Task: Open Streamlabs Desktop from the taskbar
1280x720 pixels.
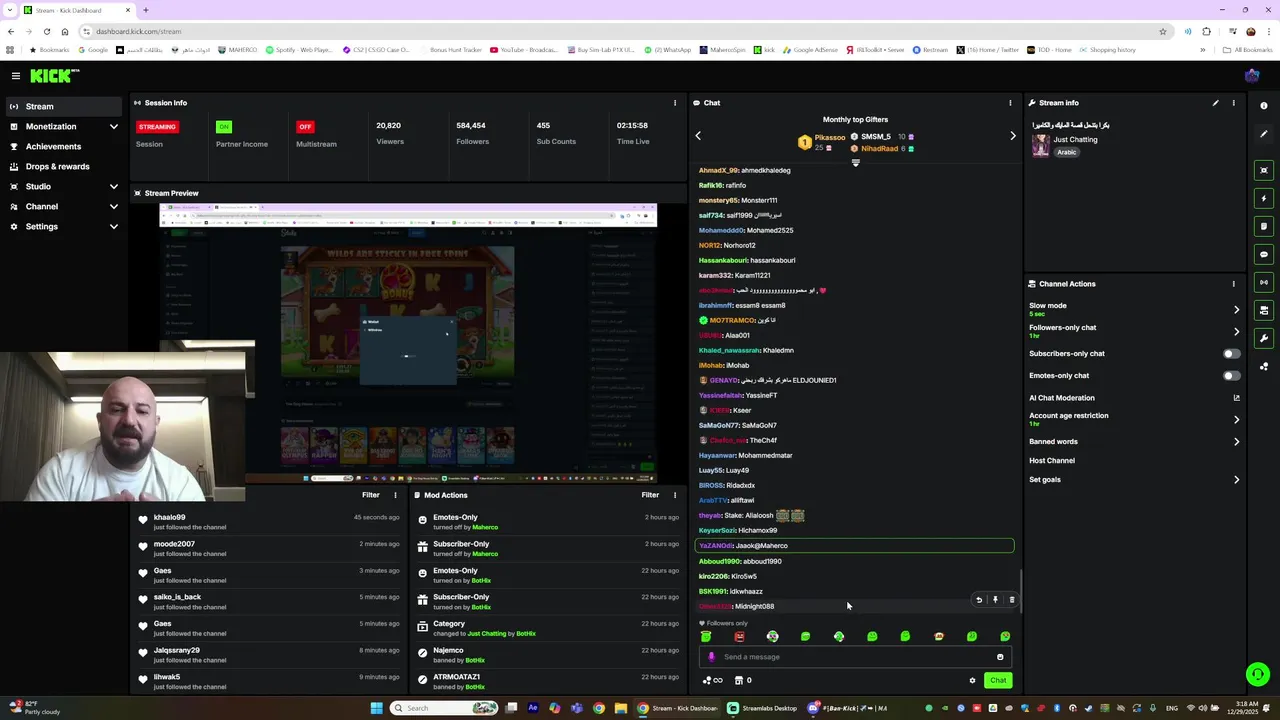Action: point(763,708)
